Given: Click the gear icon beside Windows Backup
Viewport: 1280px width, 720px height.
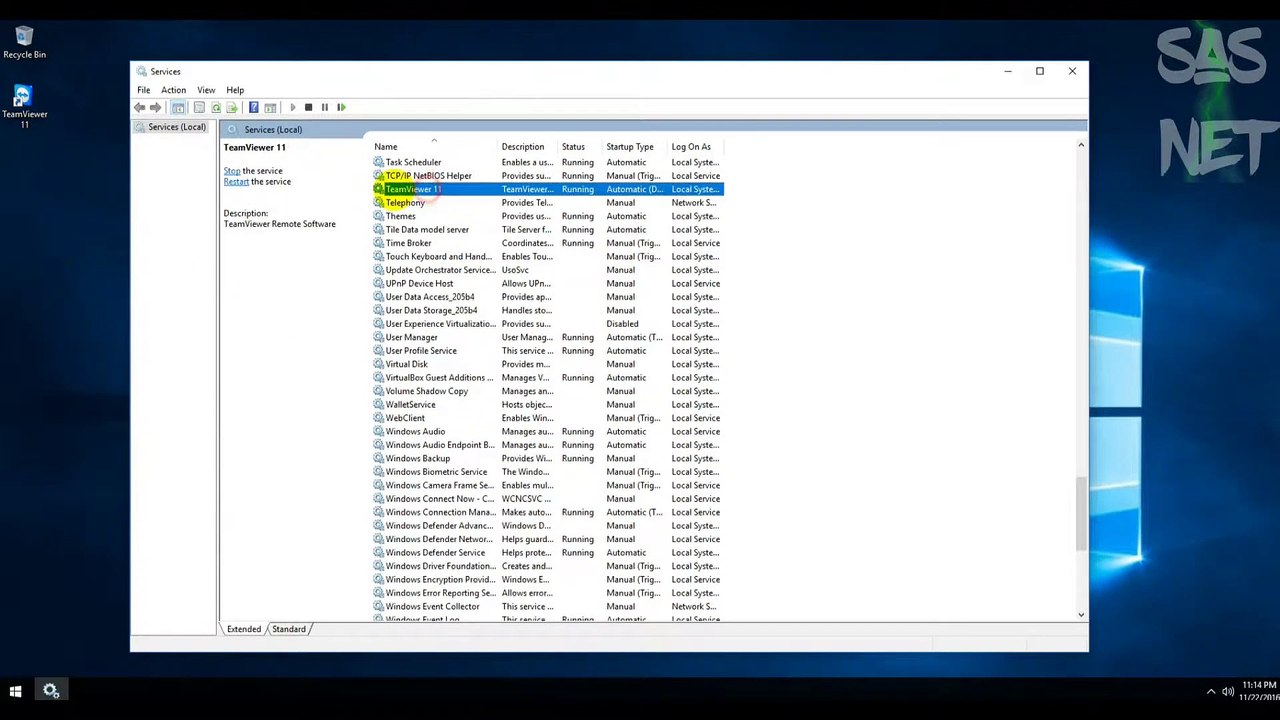Looking at the screenshot, I should tap(379, 458).
